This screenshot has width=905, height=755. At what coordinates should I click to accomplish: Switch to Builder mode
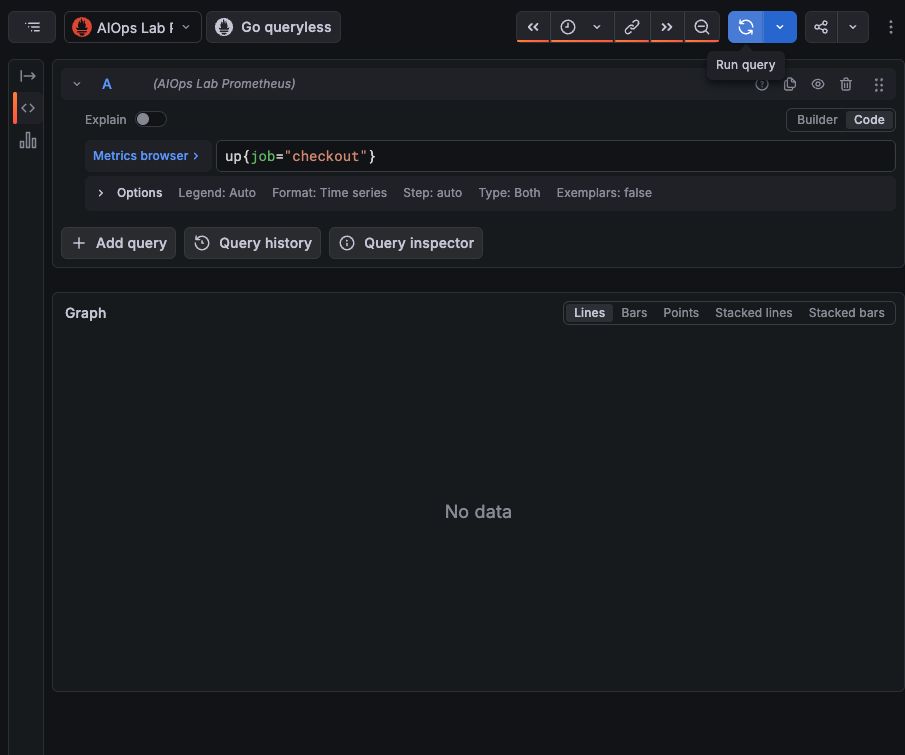[817, 119]
